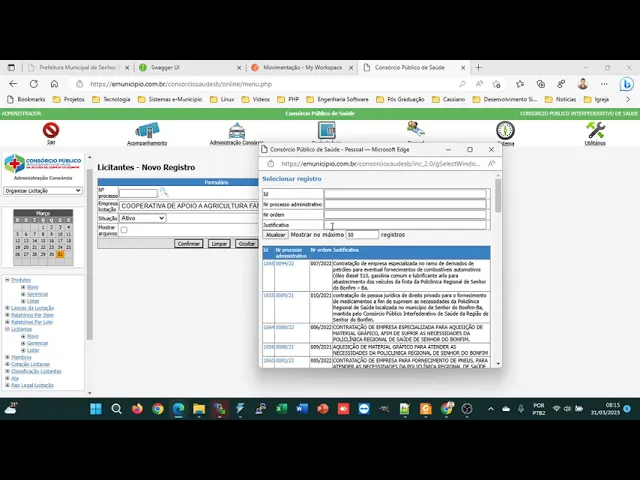640x480 pixels.
Task: Open the Utilitários tools icon
Action: (595, 131)
